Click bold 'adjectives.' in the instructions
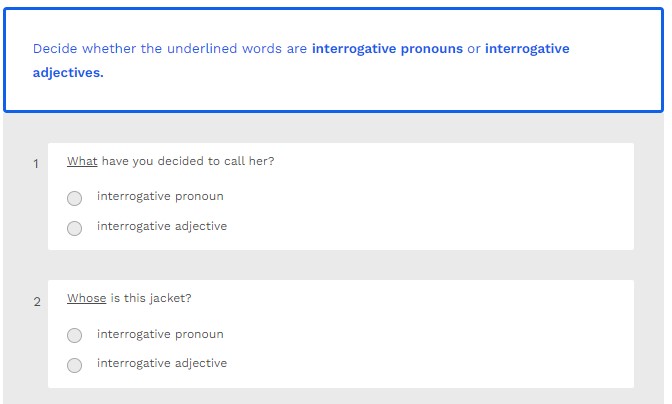This screenshot has height=404, width=672. 68,73
